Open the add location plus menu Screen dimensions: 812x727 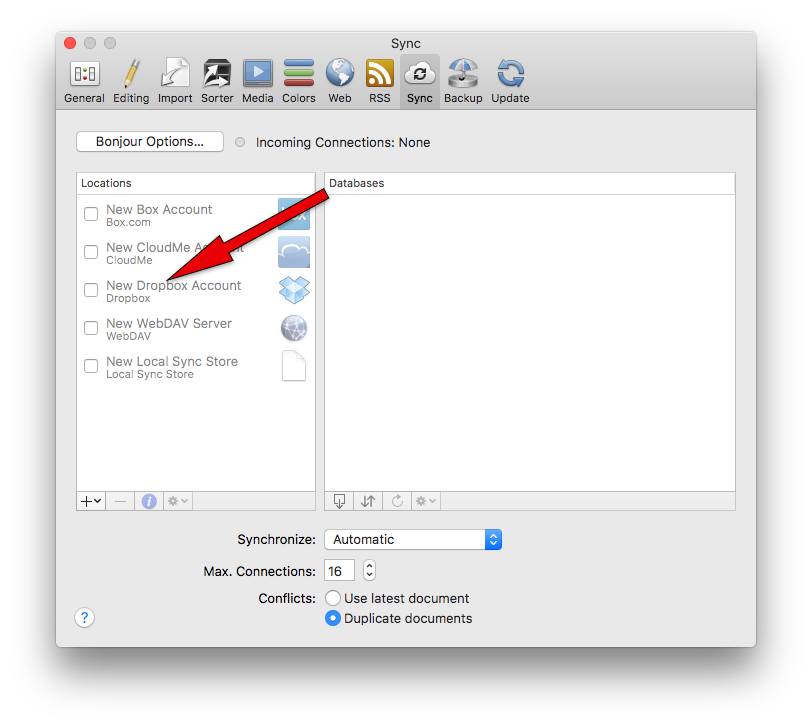tap(91, 501)
